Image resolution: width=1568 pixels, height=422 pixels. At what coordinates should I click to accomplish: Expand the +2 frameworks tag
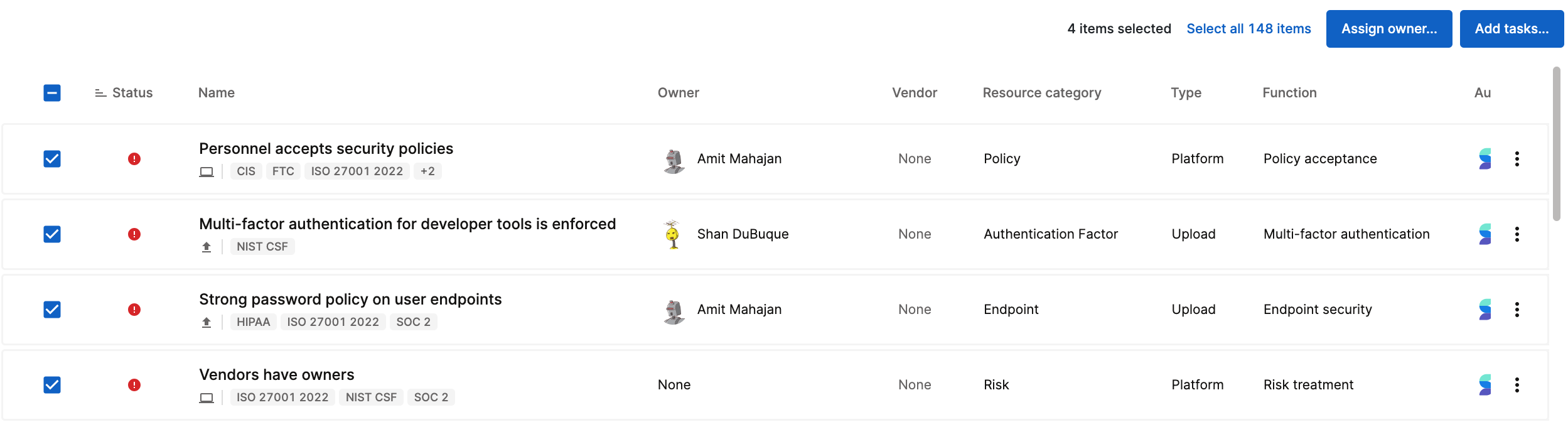pos(427,171)
